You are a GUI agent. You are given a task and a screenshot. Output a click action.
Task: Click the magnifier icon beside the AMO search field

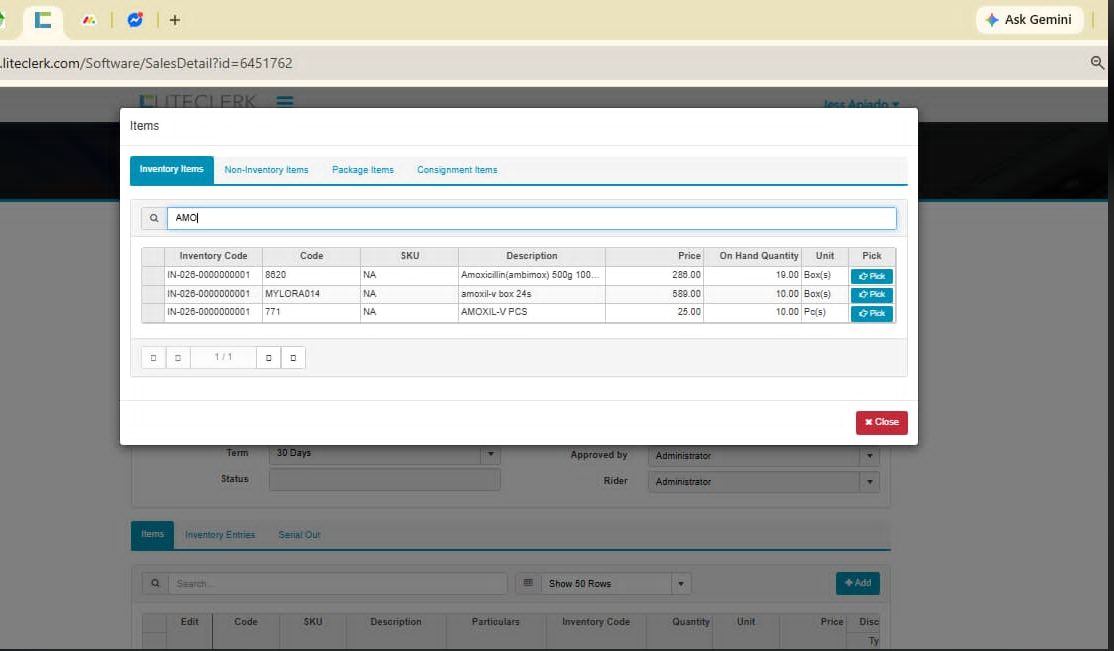click(x=154, y=218)
